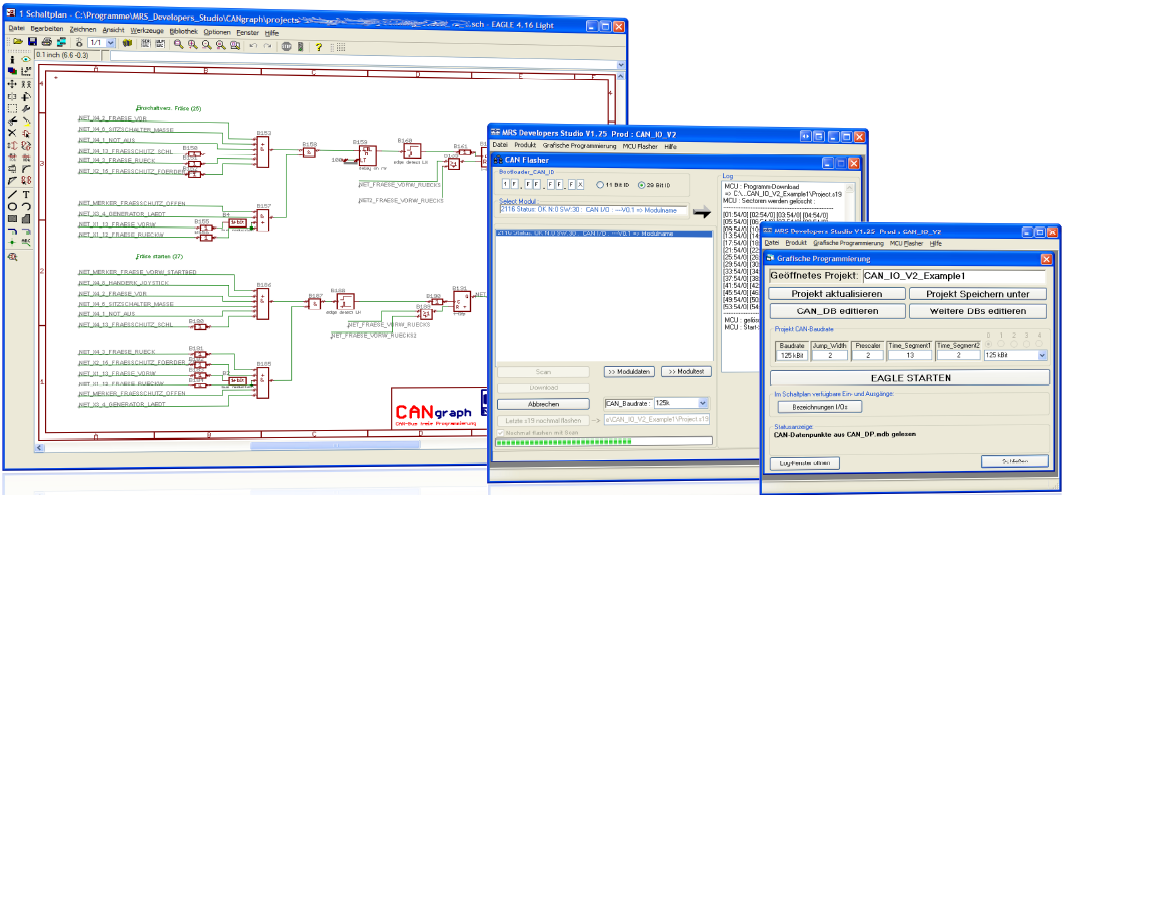1152x922 pixels.
Task: Run script via the SCR icon
Action: click(x=145, y=43)
